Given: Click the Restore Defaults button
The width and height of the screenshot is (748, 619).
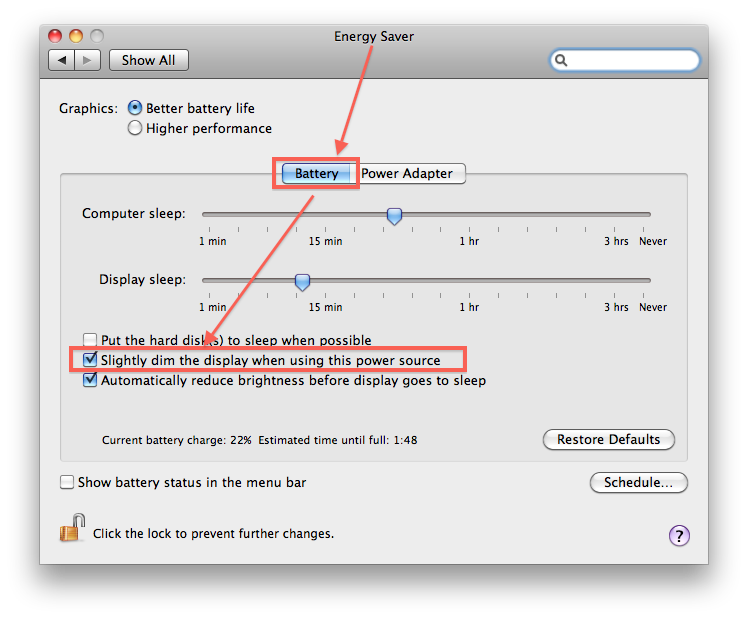Looking at the screenshot, I should pos(609,439).
